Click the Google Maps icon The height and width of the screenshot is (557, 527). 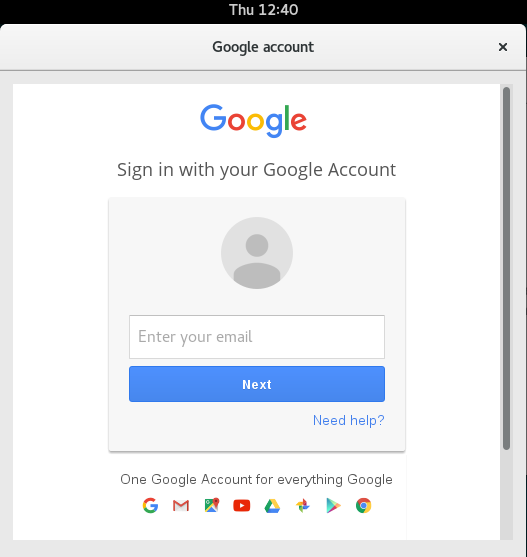point(212,505)
